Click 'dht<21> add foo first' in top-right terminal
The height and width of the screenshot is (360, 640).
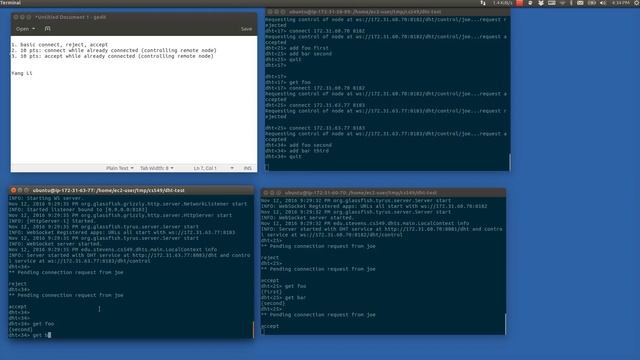point(297,48)
